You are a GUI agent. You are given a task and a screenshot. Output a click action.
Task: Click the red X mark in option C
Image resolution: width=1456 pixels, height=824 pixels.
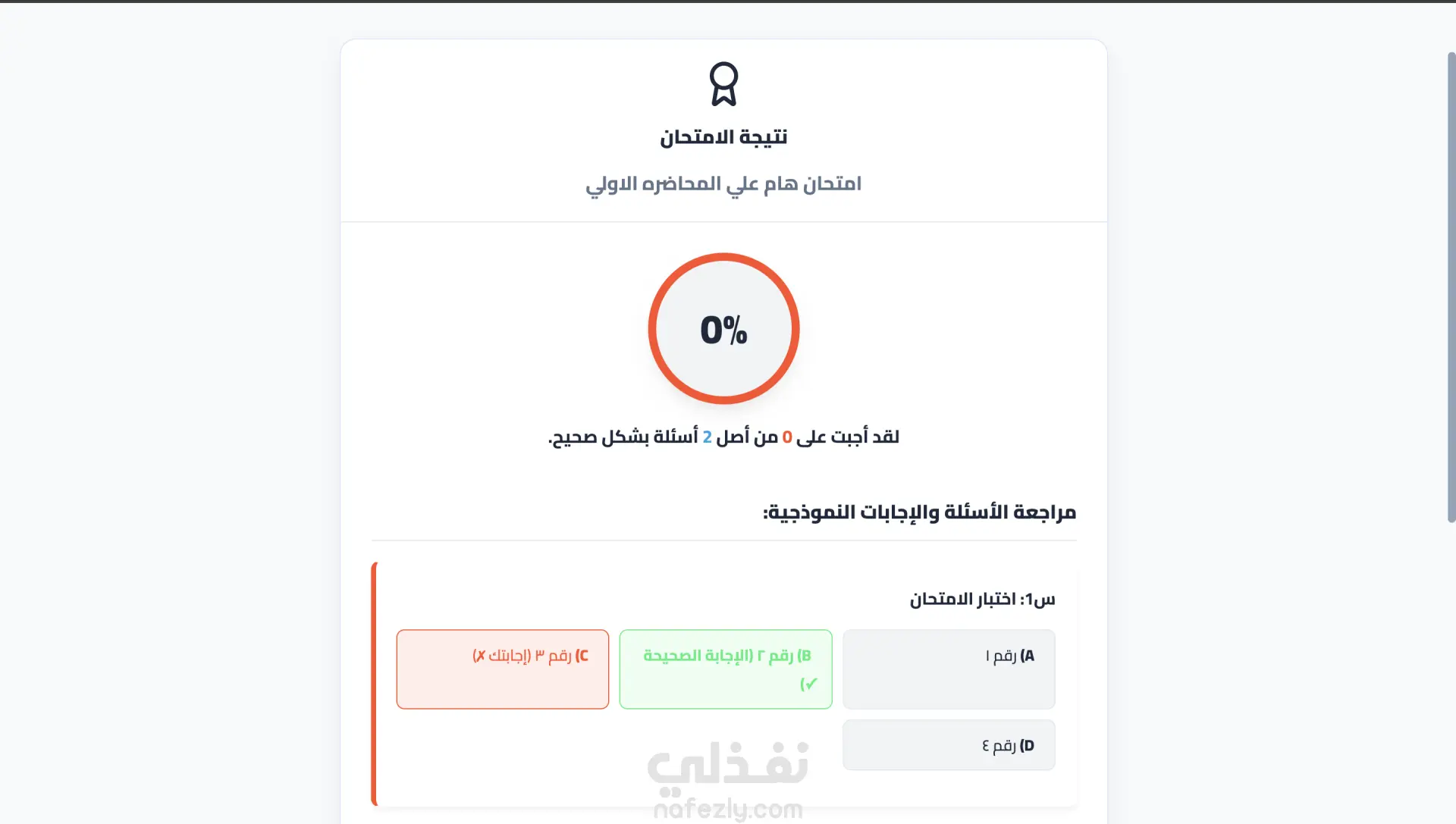pyautogui.click(x=480, y=656)
